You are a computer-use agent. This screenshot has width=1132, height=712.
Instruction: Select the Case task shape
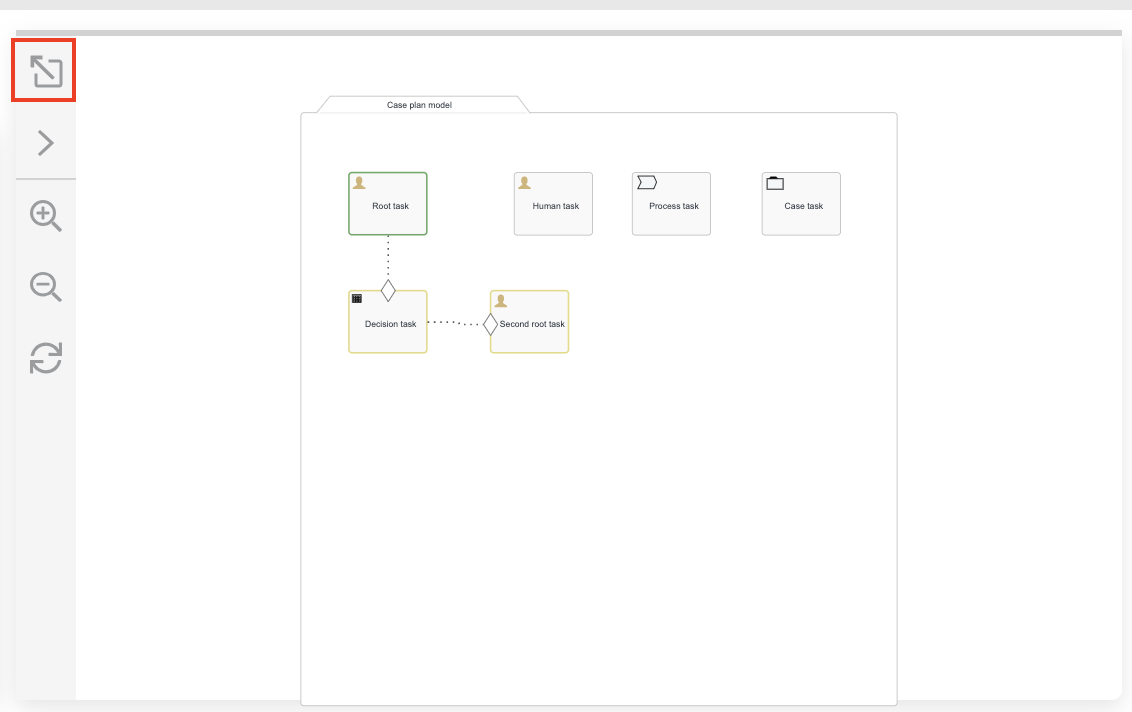[x=801, y=207]
